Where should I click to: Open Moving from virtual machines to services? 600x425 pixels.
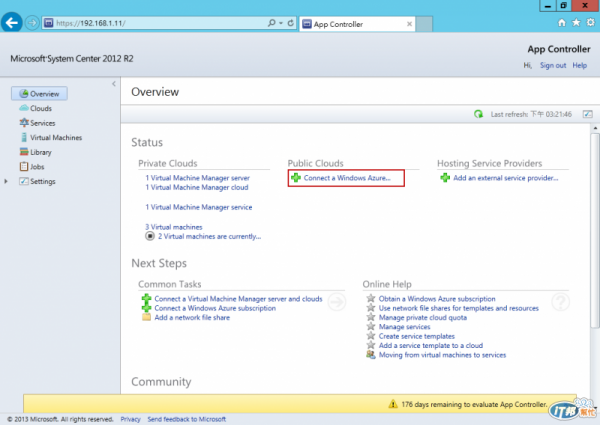point(442,355)
